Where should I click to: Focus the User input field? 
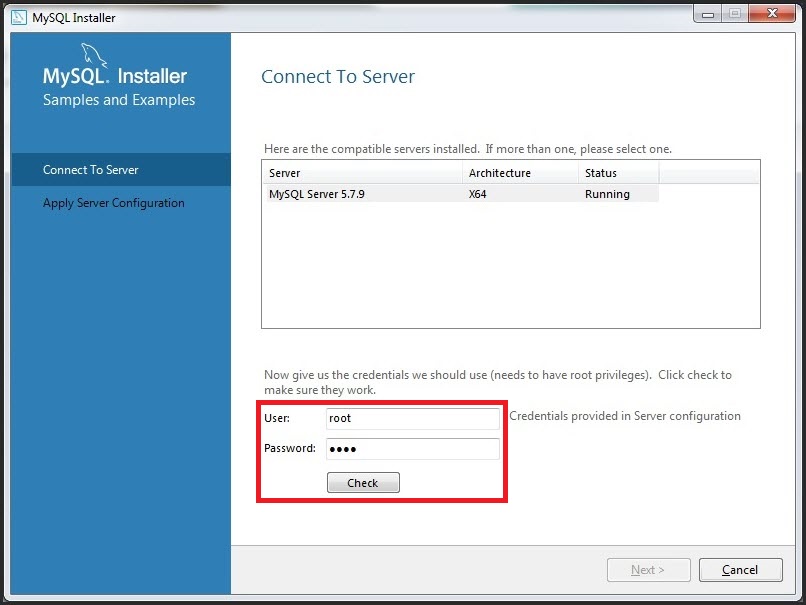pos(413,418)
